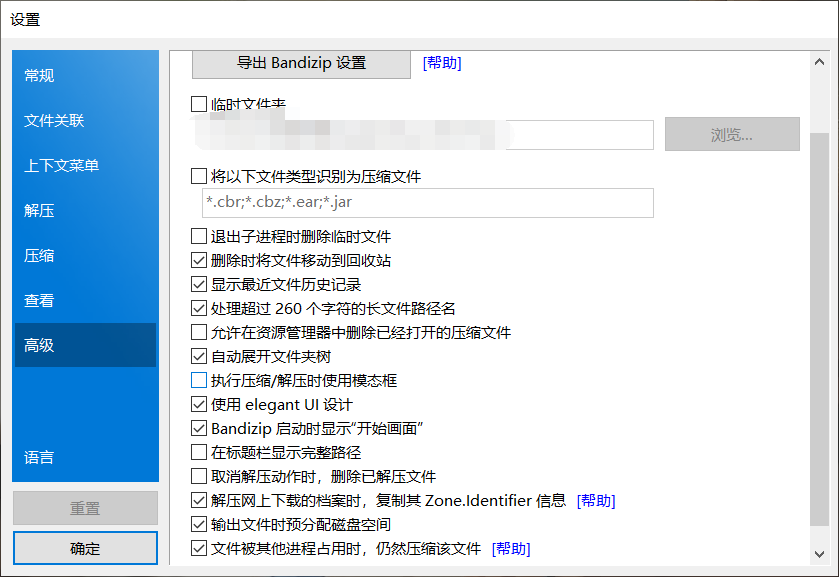Enable 允许在资源管理器中删除已经打开的压缩文件

(x=199, y=332)
